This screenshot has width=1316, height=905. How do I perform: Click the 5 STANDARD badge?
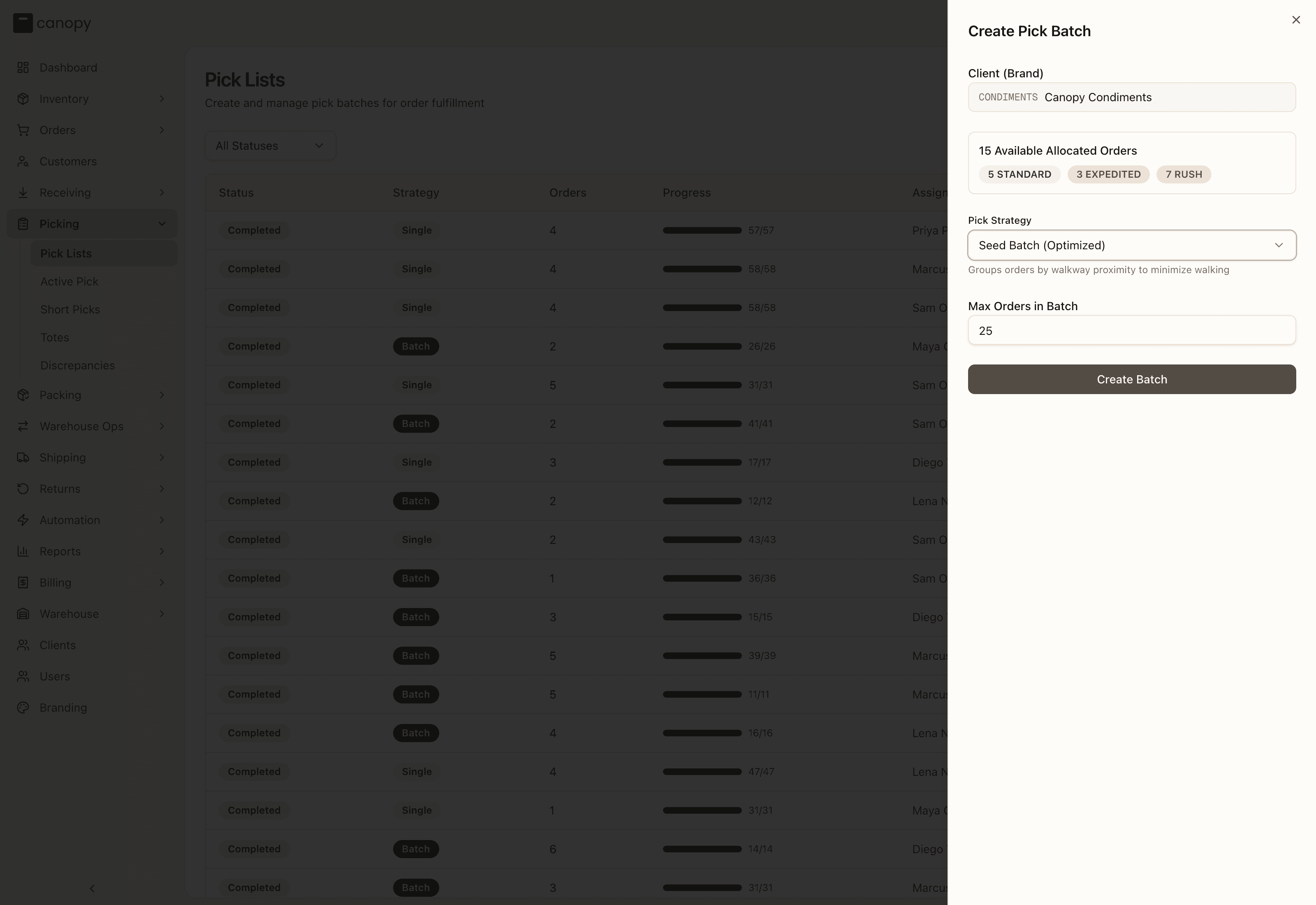tap(1019, 175)
